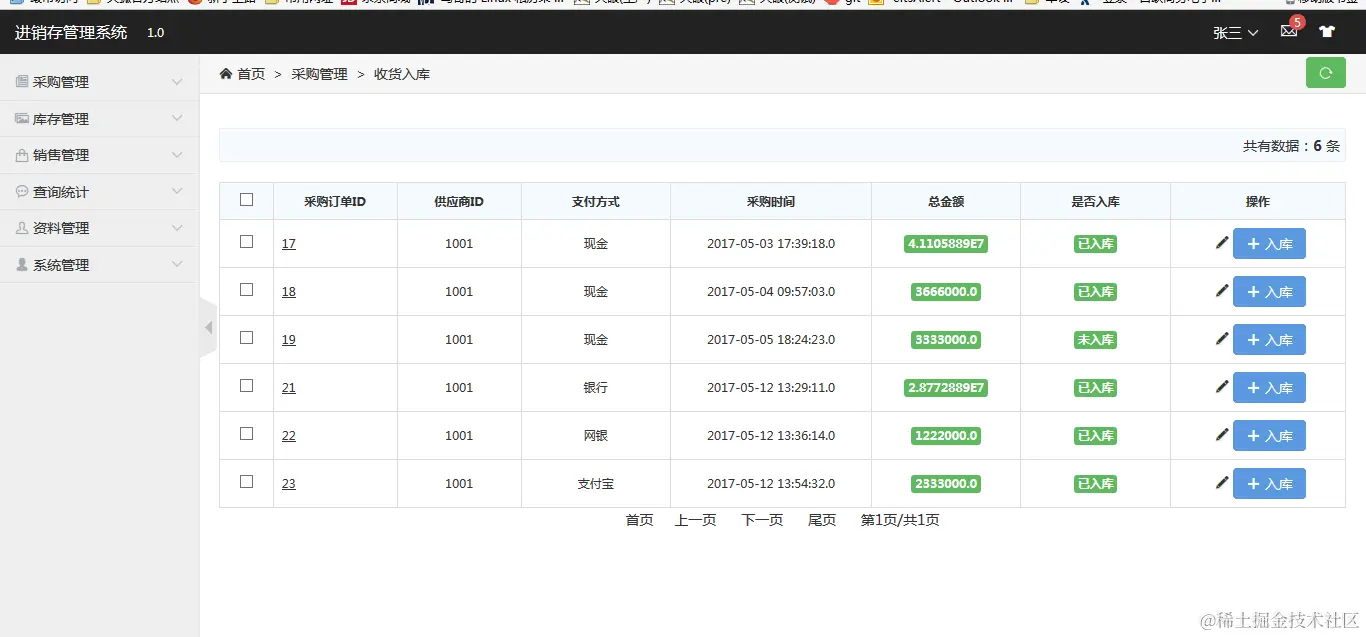This screenshot has height=637, width=1366.
Task: Click the 未入库 status badge for order 19
Action: pyautogui.click(x=1095, y=340)
